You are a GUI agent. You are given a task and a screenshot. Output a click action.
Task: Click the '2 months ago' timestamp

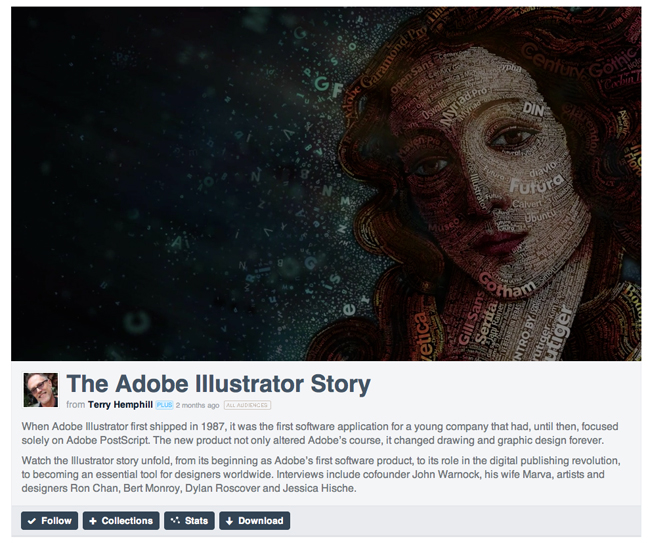point(197,405)
